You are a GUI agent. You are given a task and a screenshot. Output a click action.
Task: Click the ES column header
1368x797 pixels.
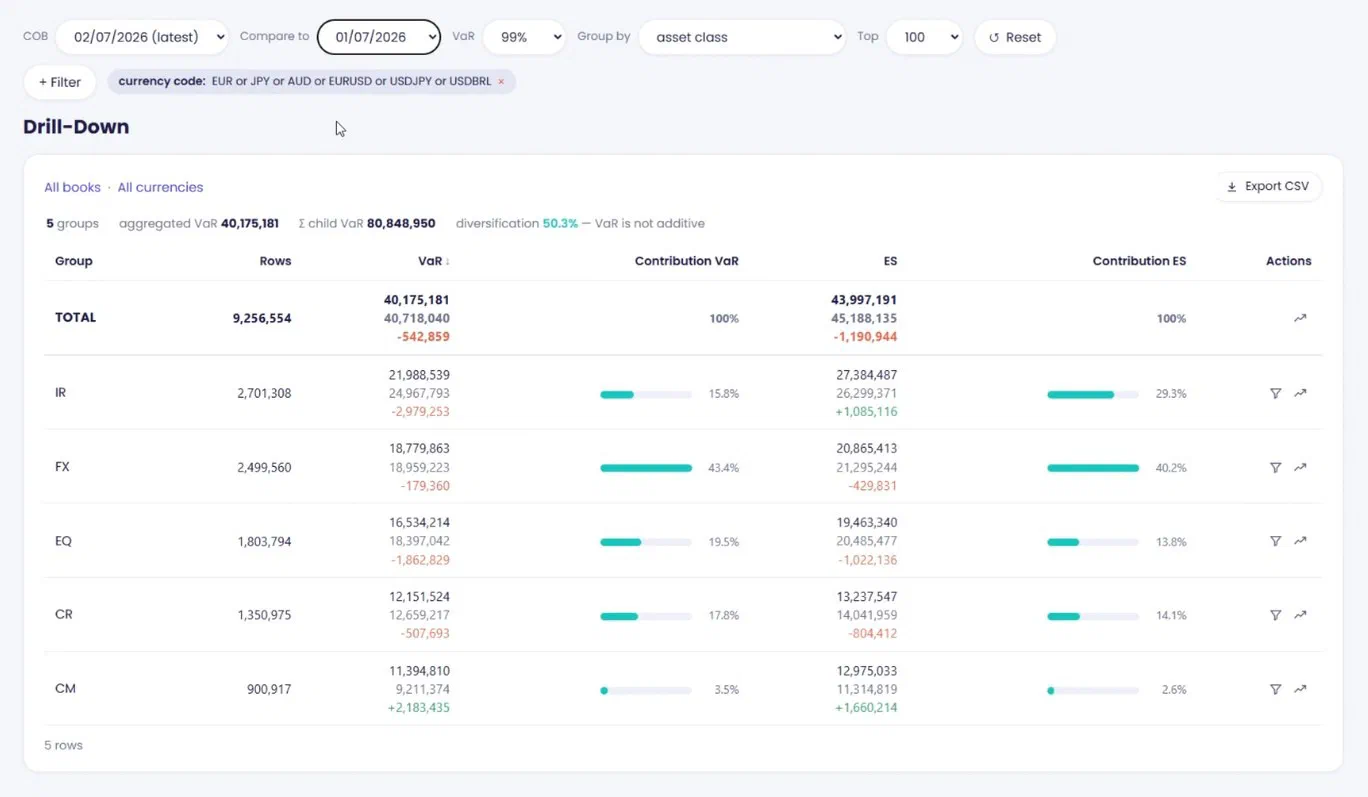[890, 261]
